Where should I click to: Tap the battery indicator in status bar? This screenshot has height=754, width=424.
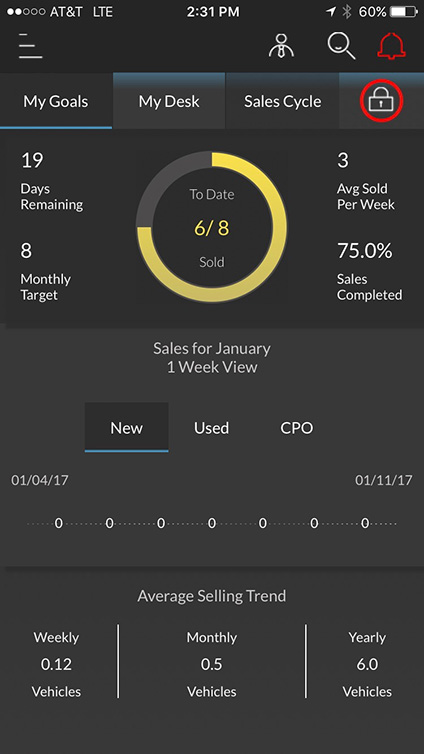click(403, 12)
